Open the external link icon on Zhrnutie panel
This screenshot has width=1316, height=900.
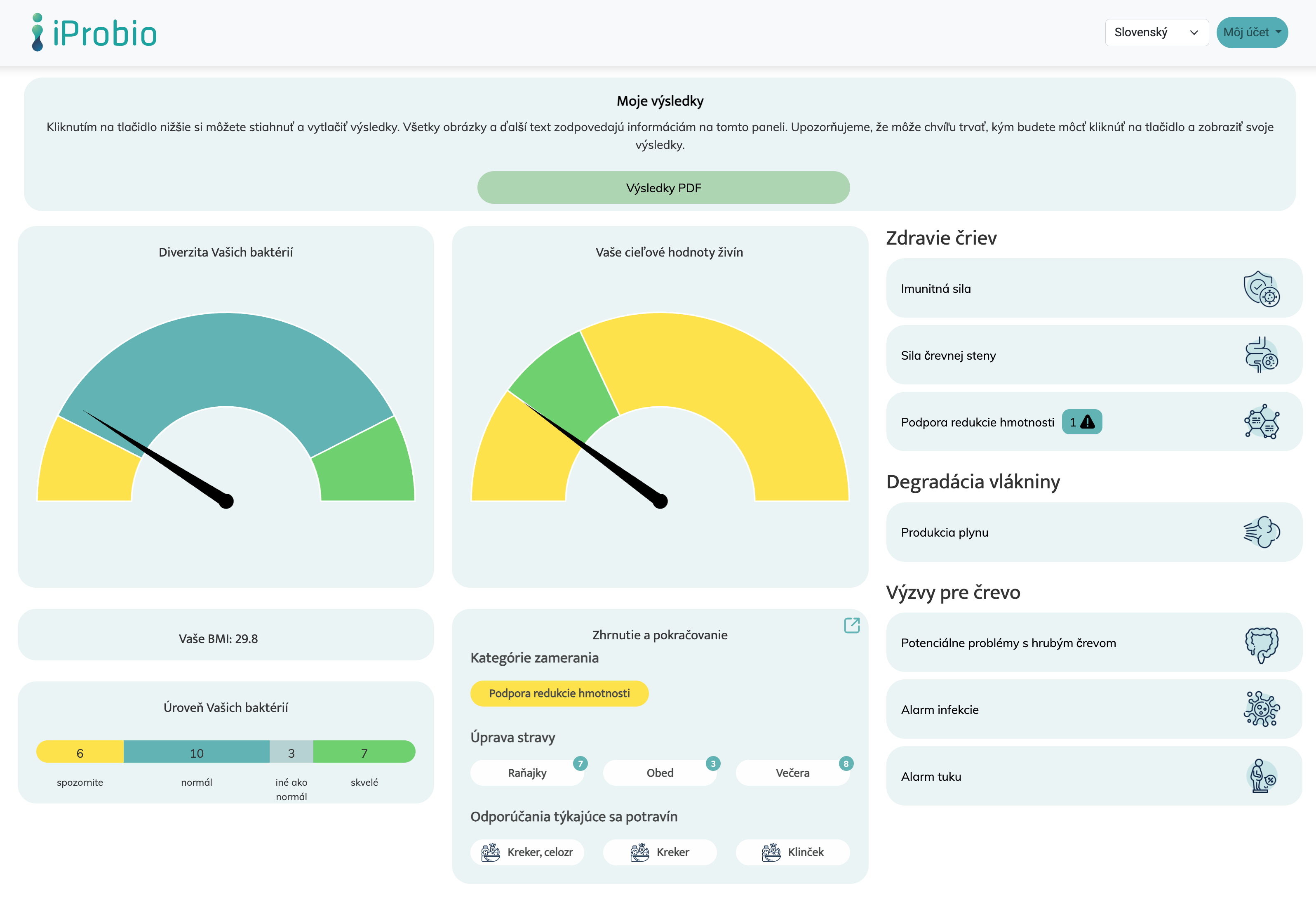click(x=852, y=626)
